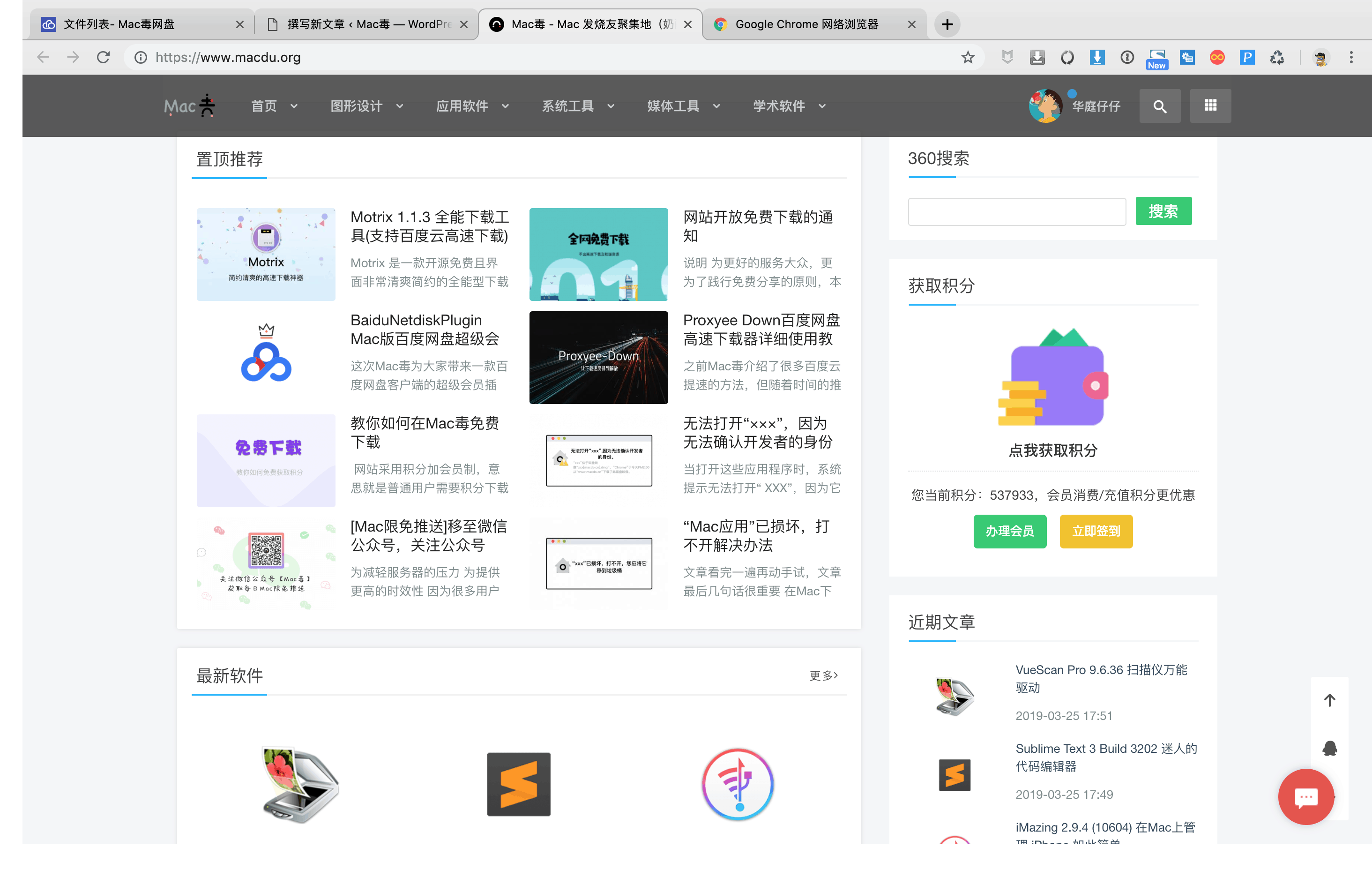The image size is (1372, 870).
Task: Click the VueScan scanner icon in 最新软件
Action: click(x=300, y=784)
